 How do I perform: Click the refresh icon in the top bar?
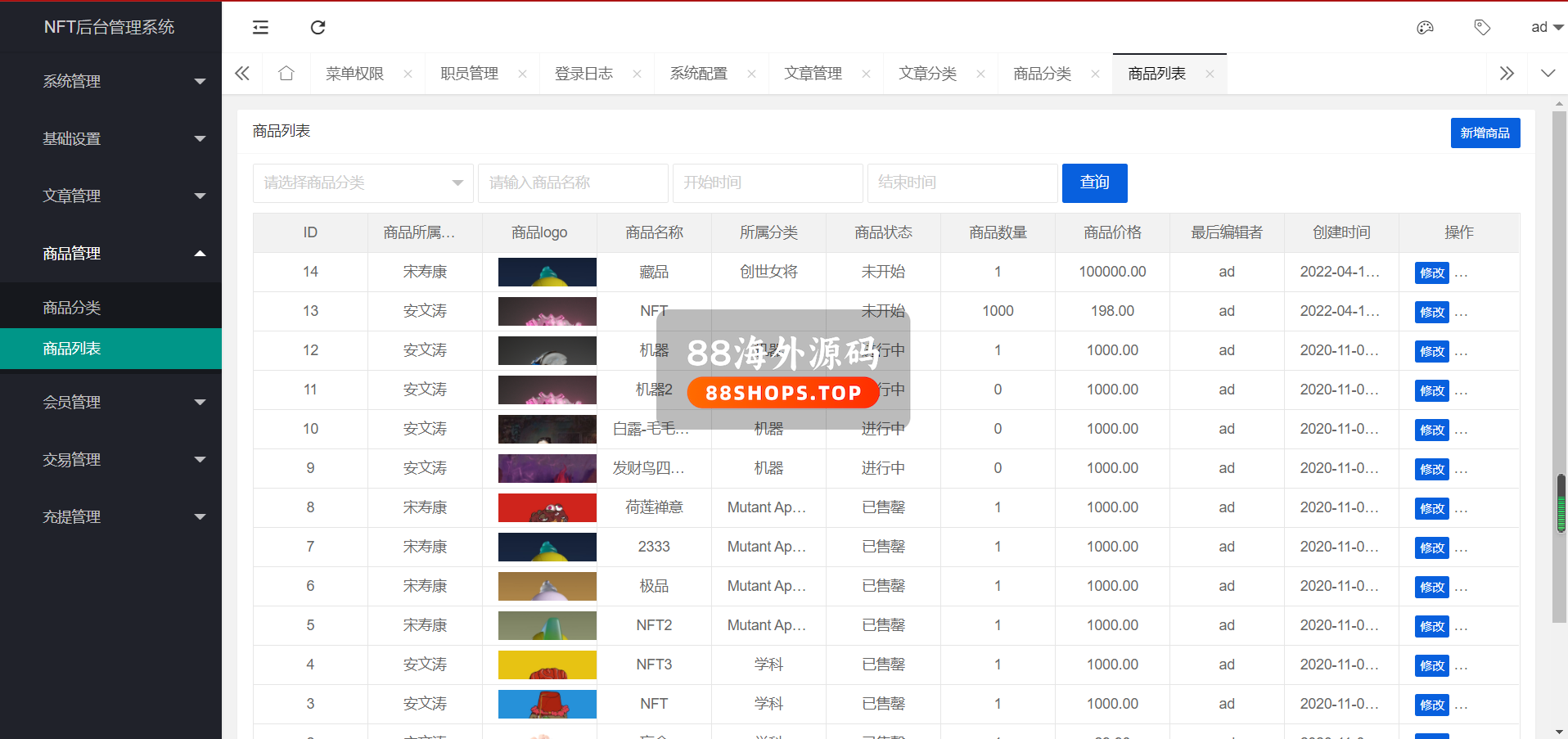tap(318, 28)
